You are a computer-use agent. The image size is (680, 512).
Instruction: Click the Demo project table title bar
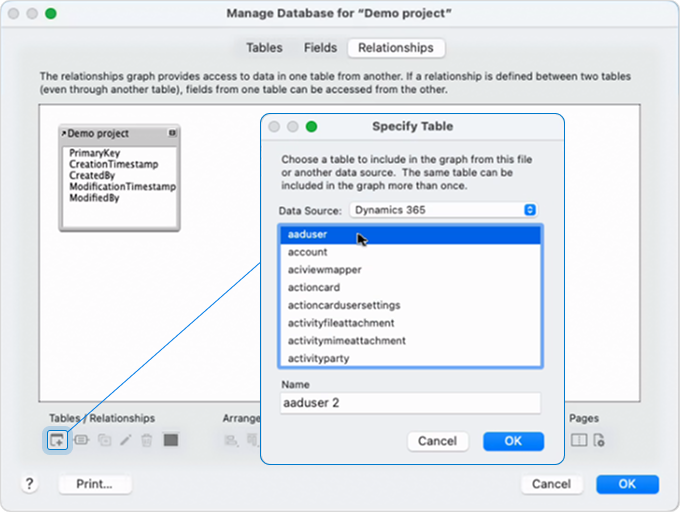click(119, 134)
